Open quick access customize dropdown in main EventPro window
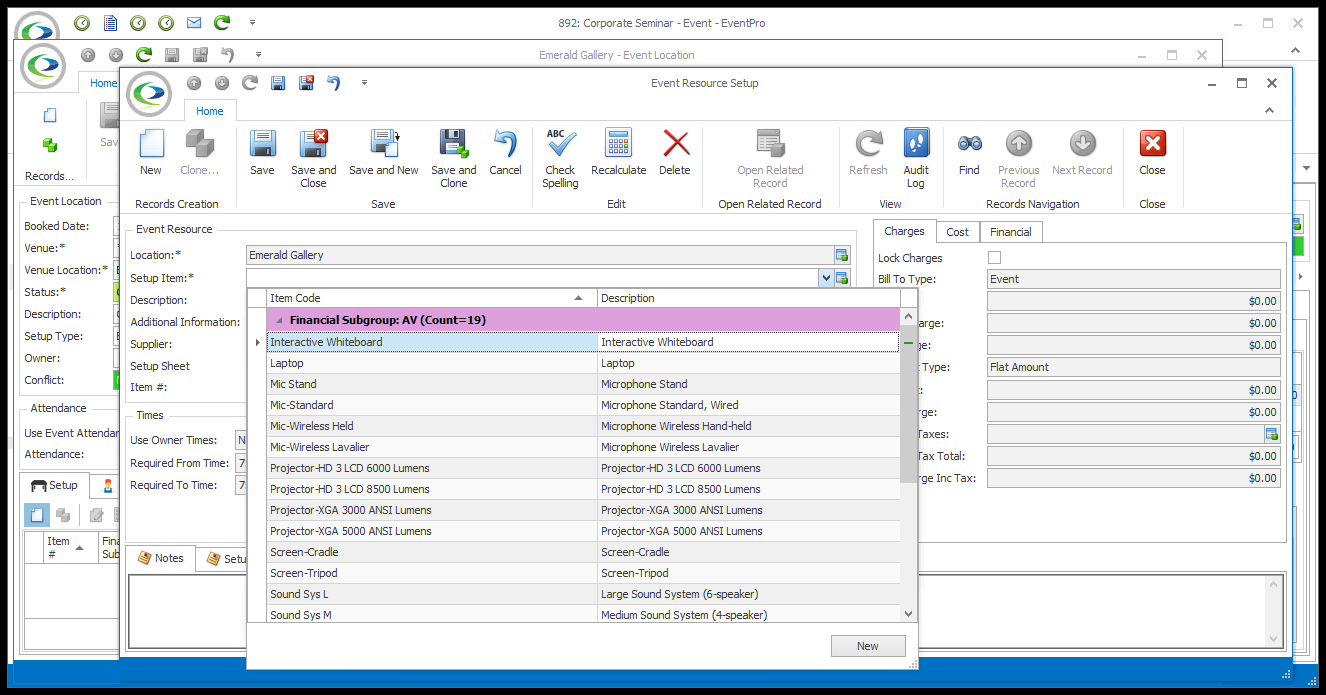This screenshot has width=1326, height=695. click(252, 22)
